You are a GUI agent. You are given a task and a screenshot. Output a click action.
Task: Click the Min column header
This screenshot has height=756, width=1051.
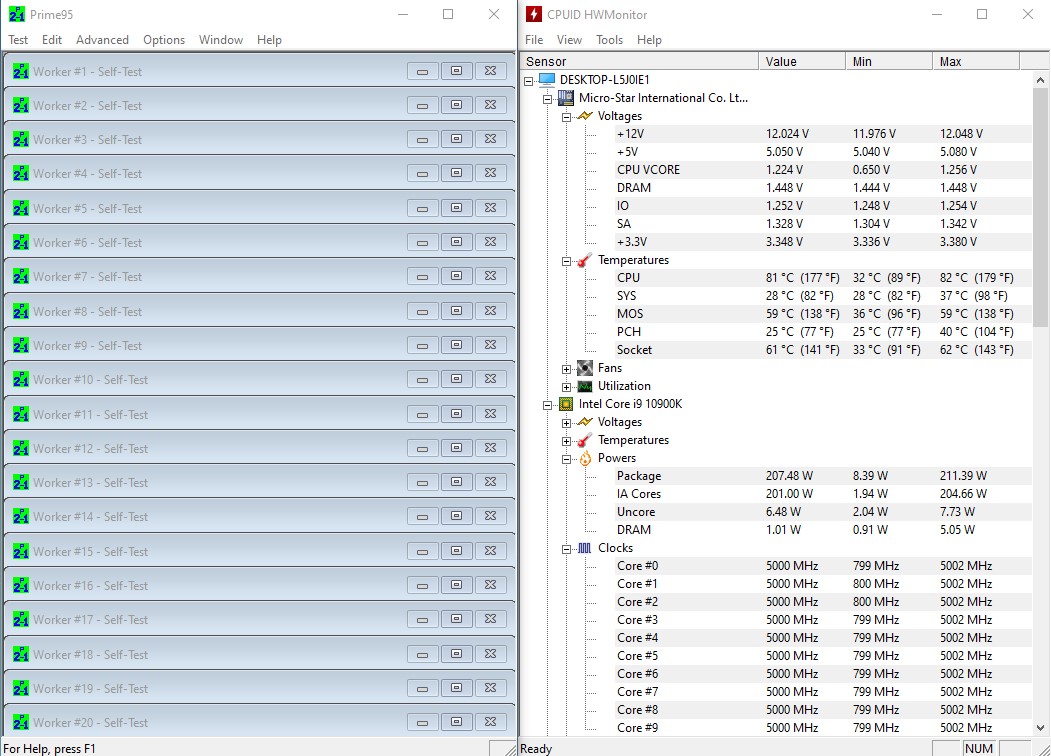[x=889, y=61]
